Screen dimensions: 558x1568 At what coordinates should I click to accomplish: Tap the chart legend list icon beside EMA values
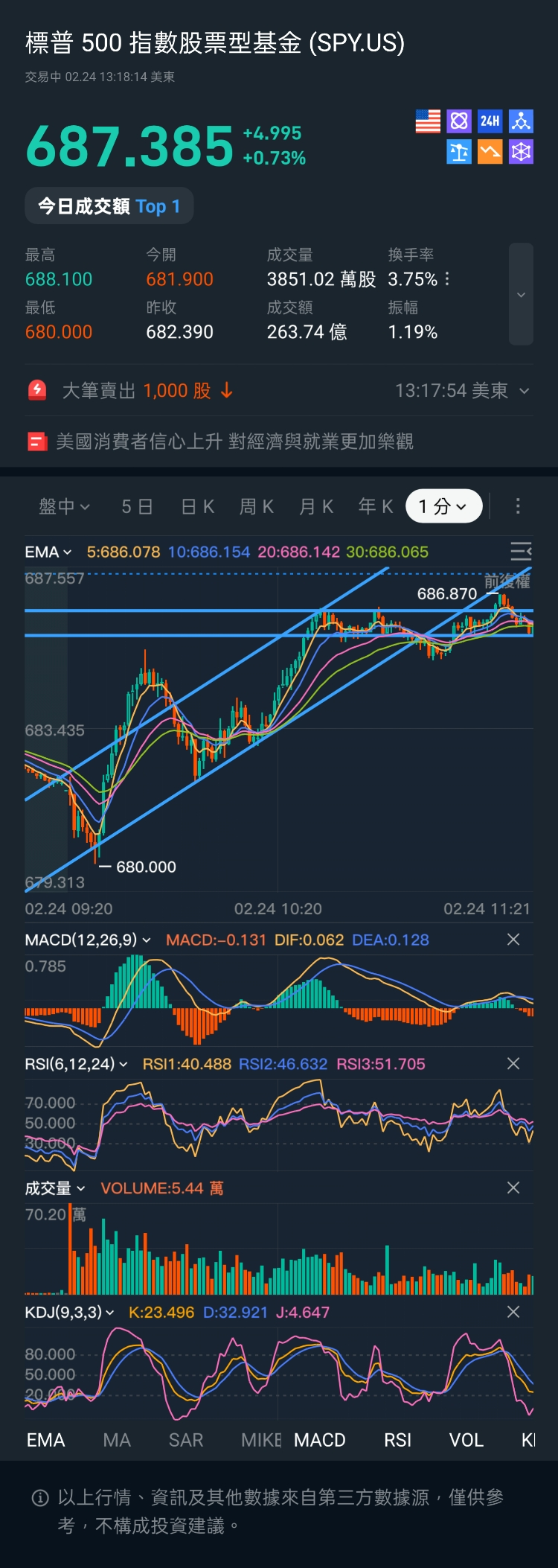[x=521, y=551]
